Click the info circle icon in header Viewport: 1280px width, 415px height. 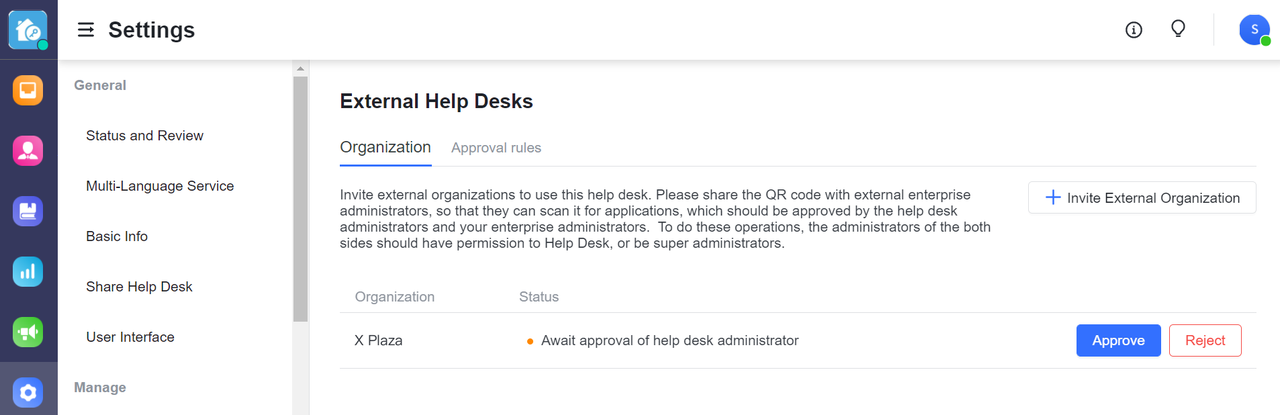tap(1133, 30)
